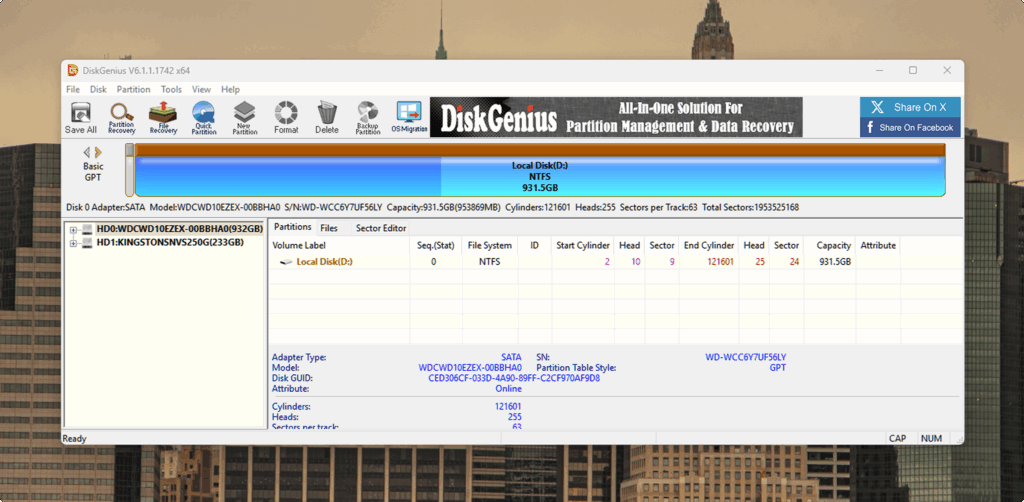Maximize the DiskGenius window

coord(913,71)
